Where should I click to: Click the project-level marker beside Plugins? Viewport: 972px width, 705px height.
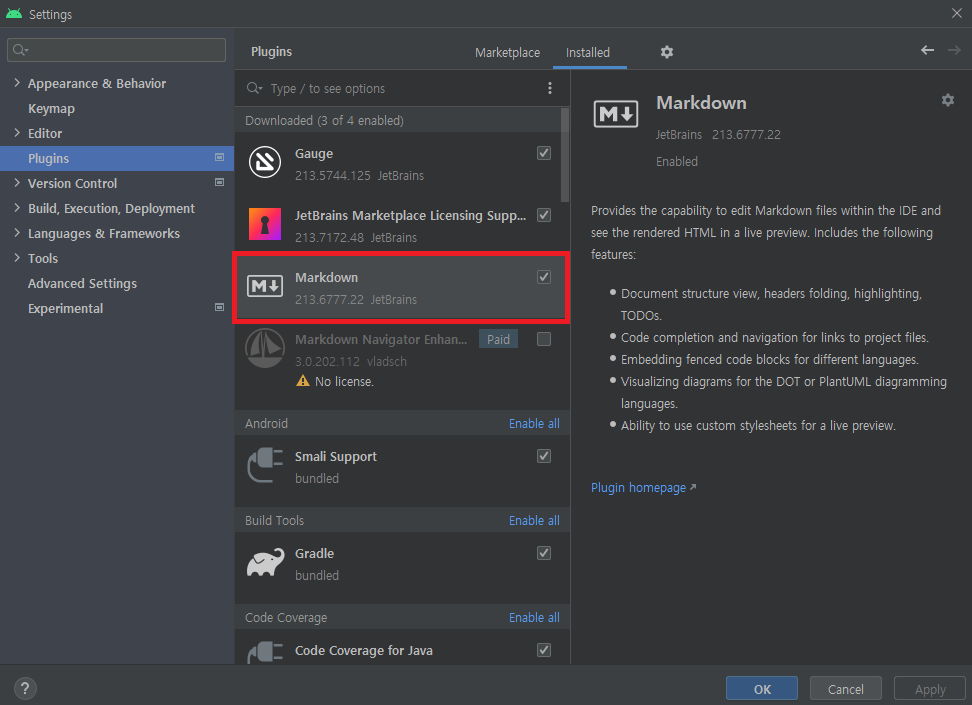point(219,157)
